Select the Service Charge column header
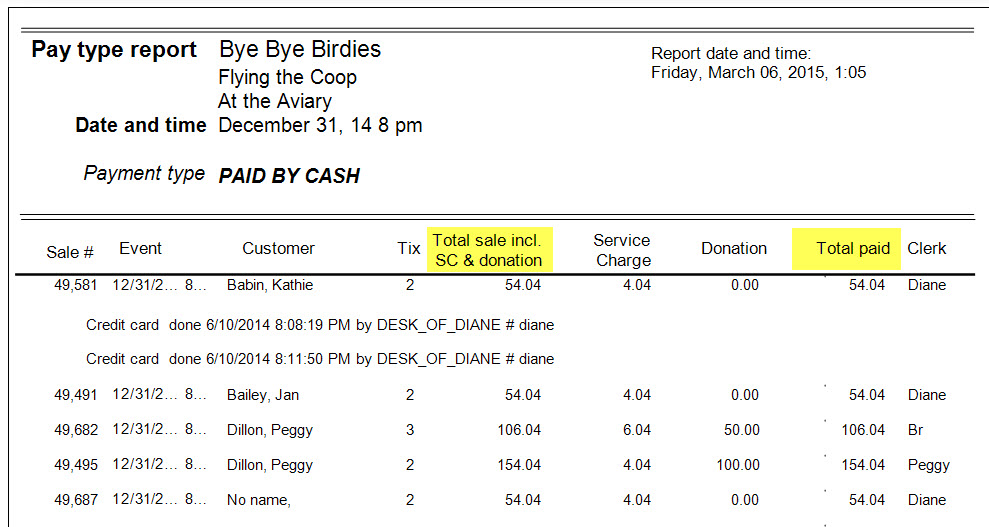 point(623,250)
